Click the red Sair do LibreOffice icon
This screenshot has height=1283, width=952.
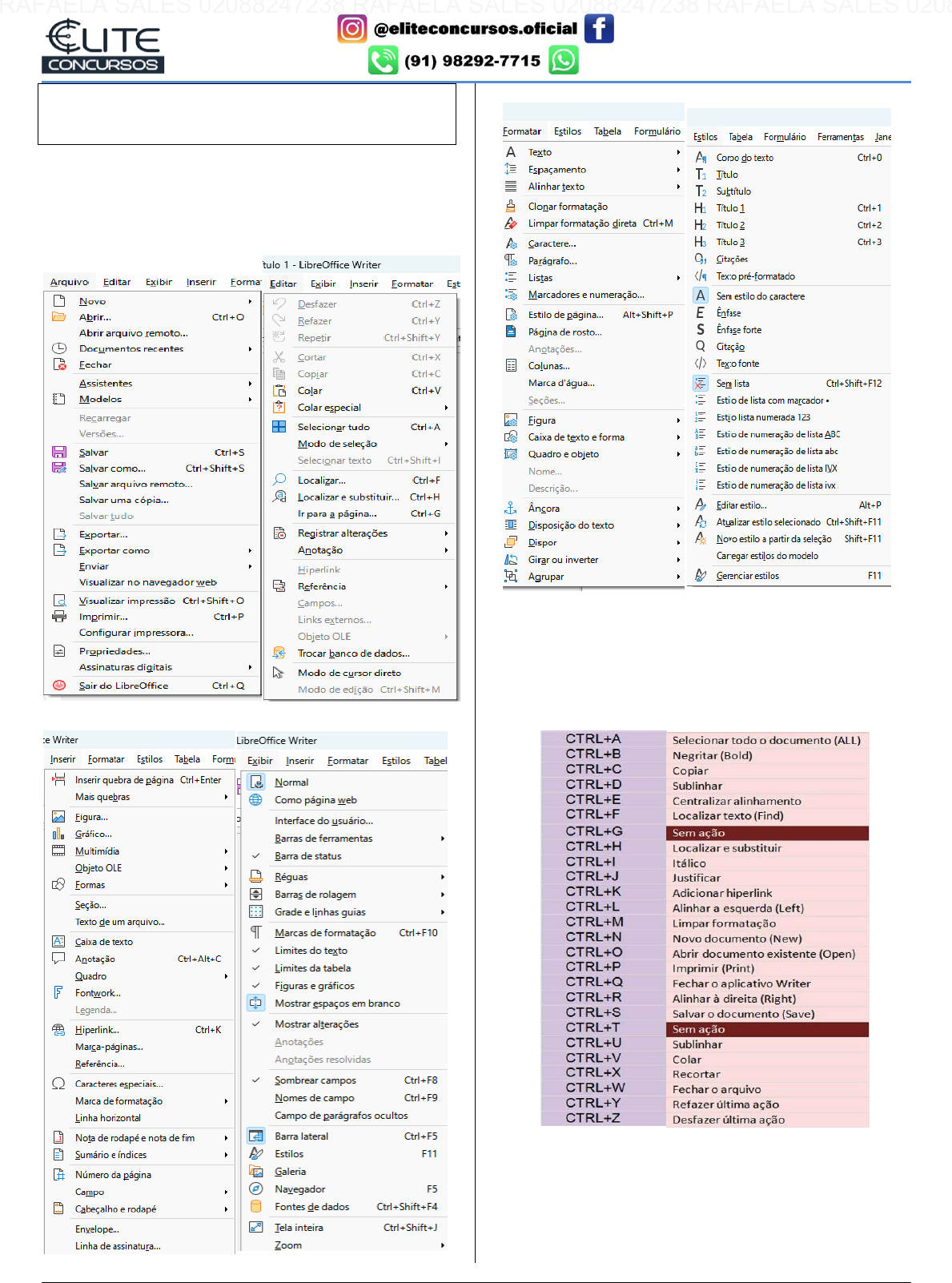pos(58,686)
